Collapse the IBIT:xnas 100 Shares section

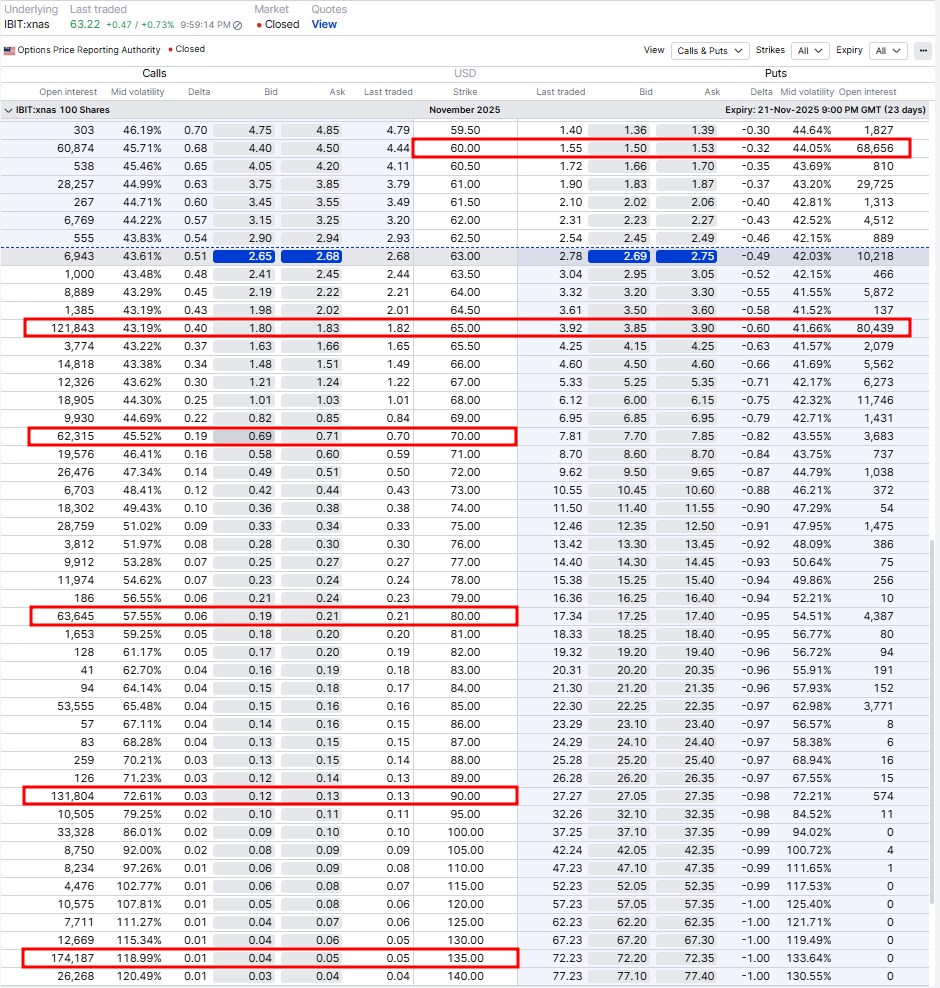point(10,109)
